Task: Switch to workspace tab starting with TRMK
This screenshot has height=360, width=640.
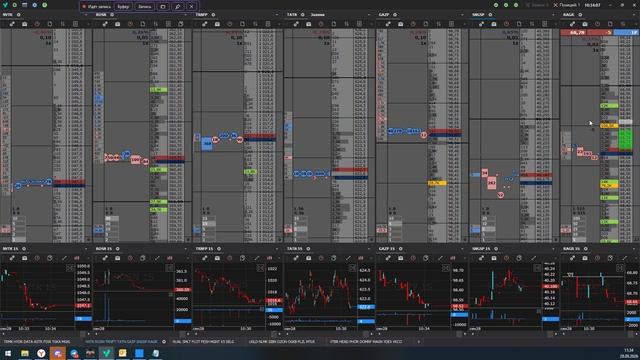Action: pyautogui.click(x=37, y=342)
